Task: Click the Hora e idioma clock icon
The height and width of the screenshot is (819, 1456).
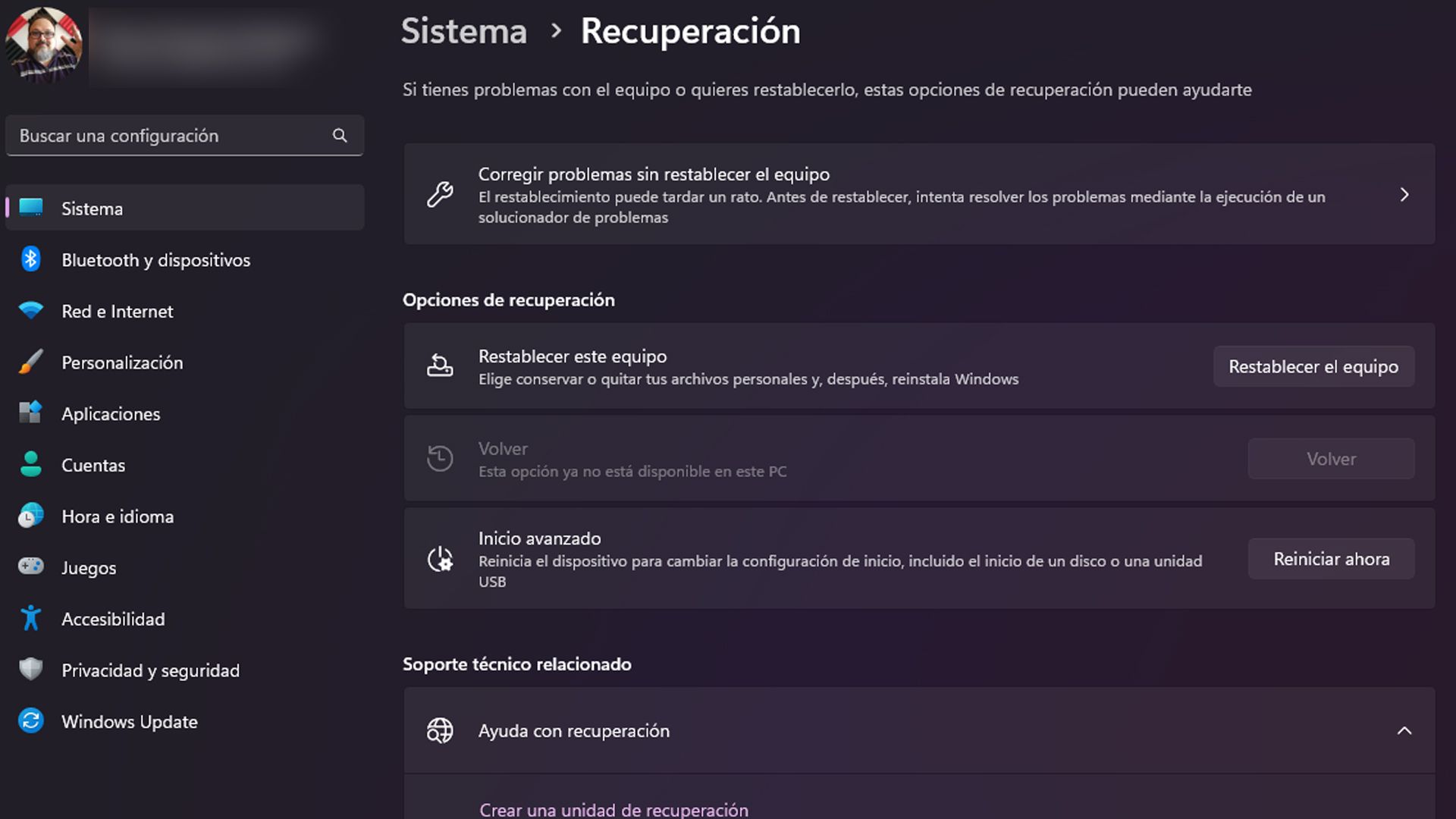Action: point(32,516)
